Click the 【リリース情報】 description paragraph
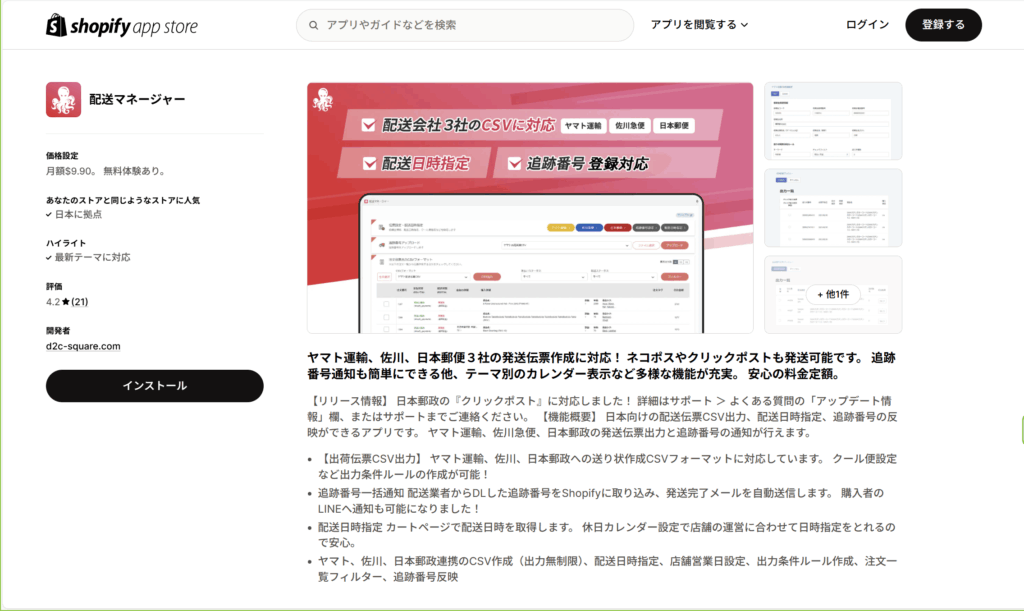The height and width of the screenshot is (611, 1024). pyautogui.click(x=602, y=416)
